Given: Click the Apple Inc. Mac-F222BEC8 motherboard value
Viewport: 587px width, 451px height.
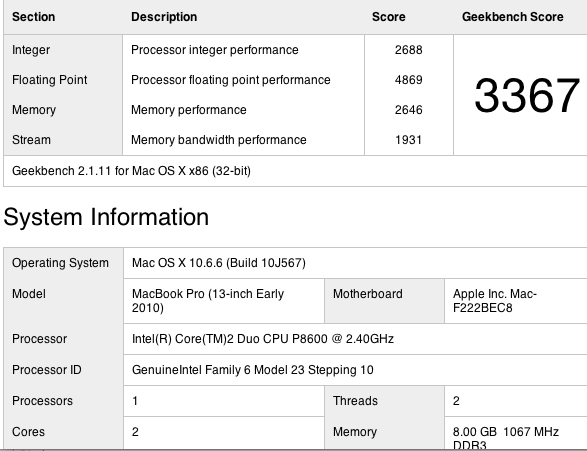Looking at the screenshot, I should tap(495, 301).
